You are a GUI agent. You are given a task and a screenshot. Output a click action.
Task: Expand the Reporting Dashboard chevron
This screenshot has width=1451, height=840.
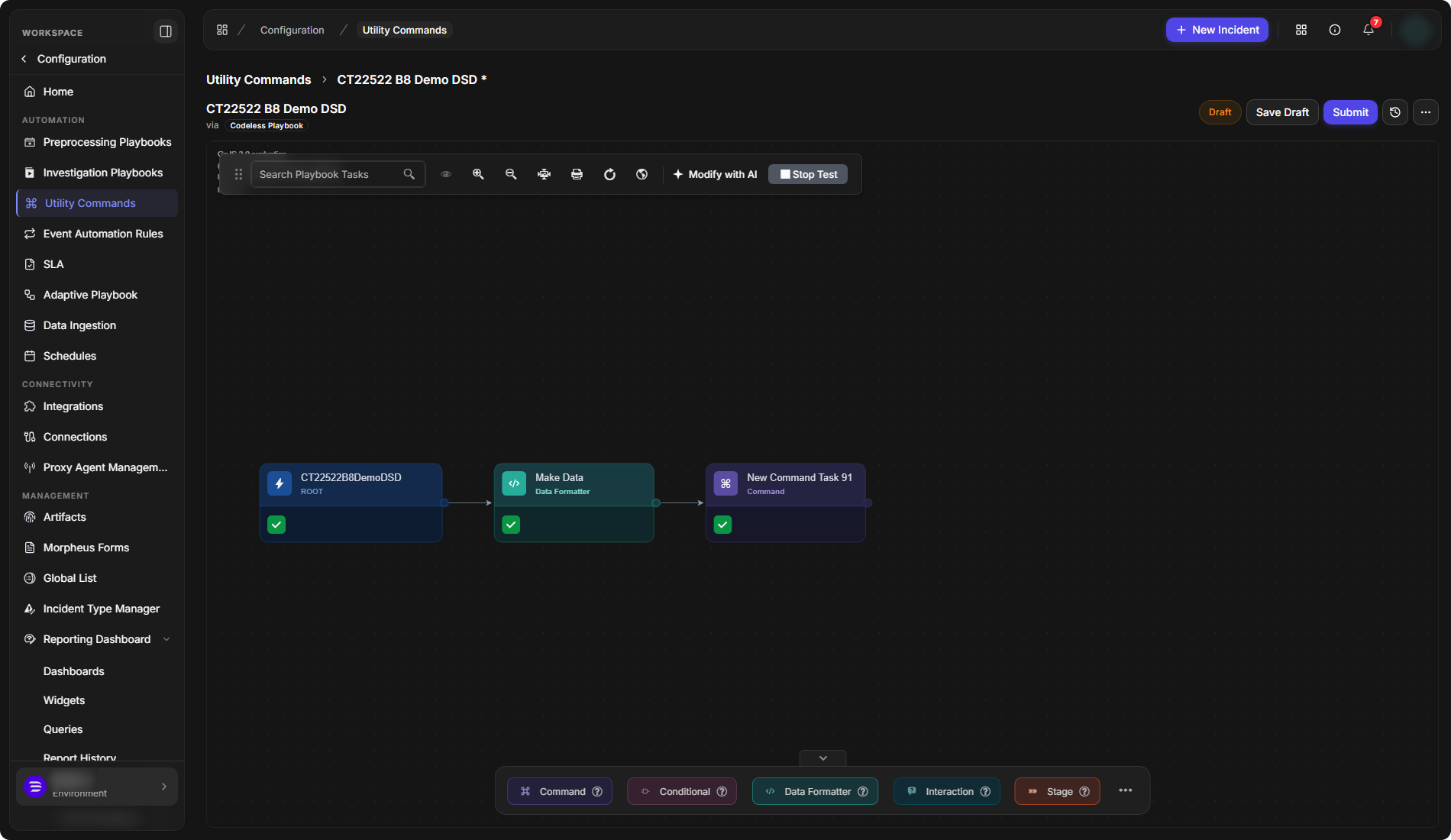166,639
